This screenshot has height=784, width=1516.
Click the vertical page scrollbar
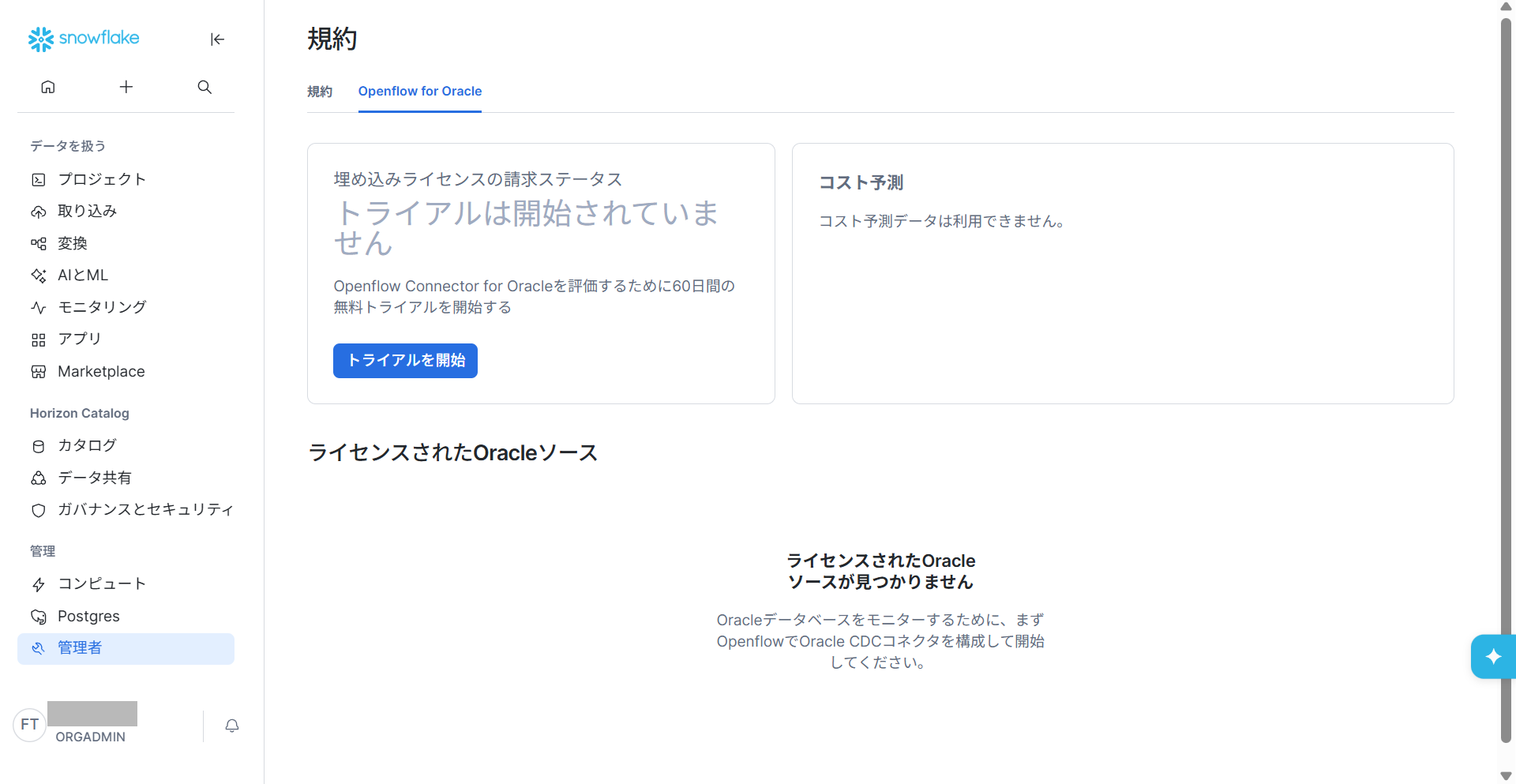point(1506,379)
